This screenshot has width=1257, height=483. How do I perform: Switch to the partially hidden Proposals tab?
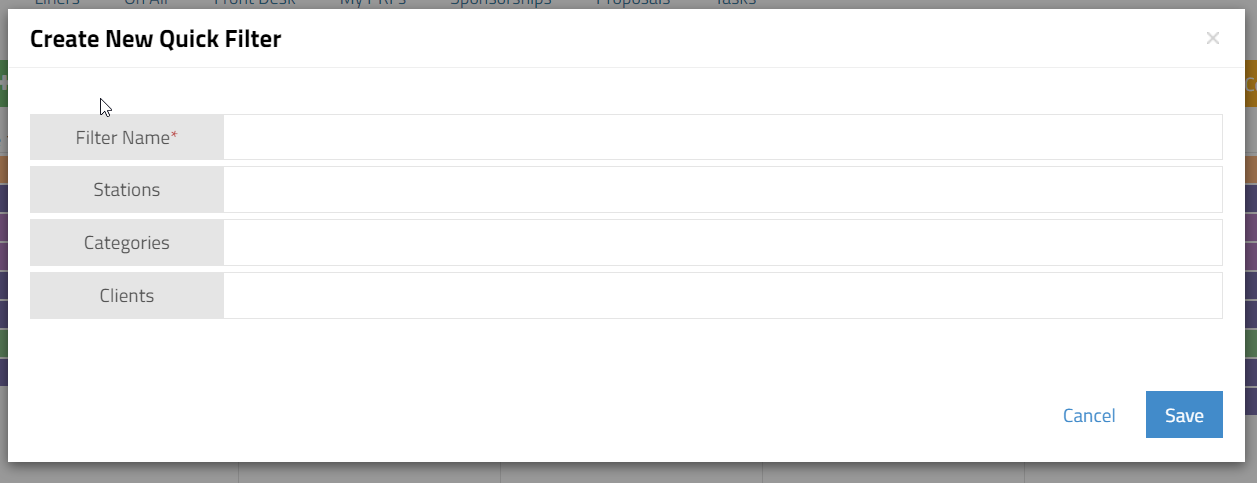click(633, 3)
